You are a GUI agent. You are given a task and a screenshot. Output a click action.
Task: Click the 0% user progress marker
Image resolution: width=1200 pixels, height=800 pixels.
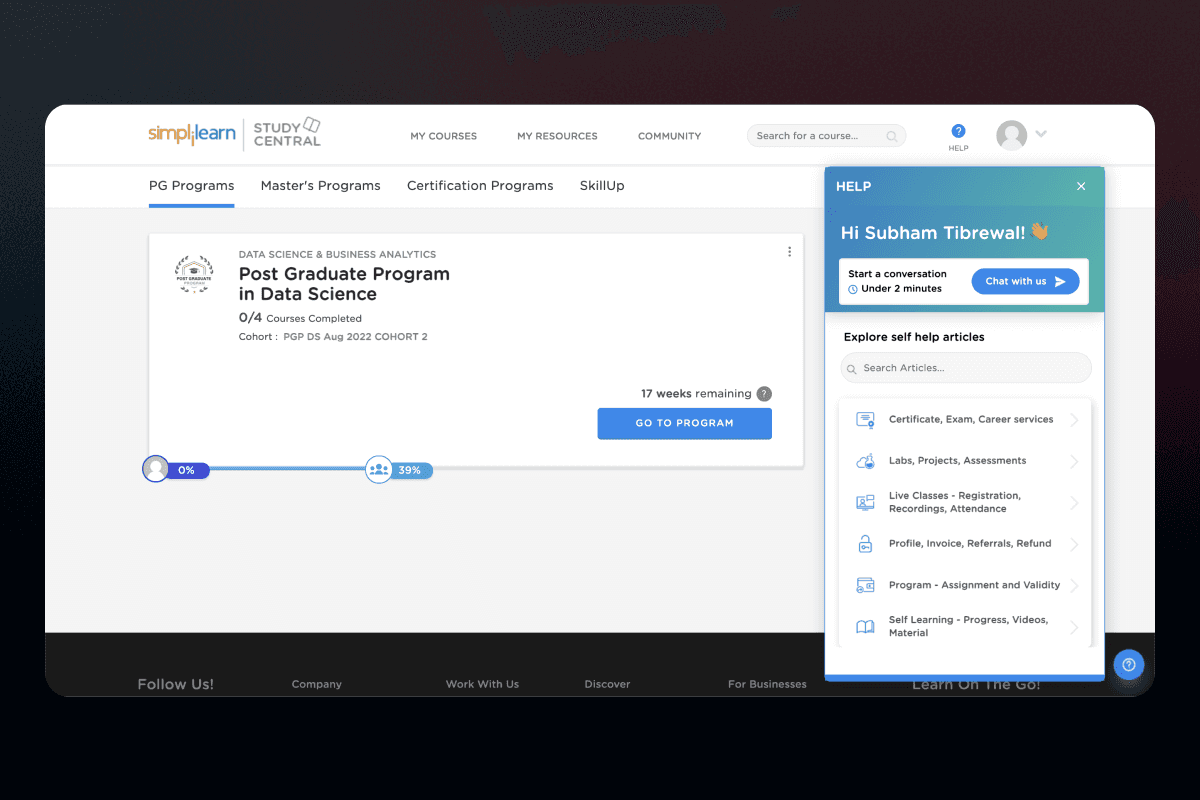[x=176, y=469]
